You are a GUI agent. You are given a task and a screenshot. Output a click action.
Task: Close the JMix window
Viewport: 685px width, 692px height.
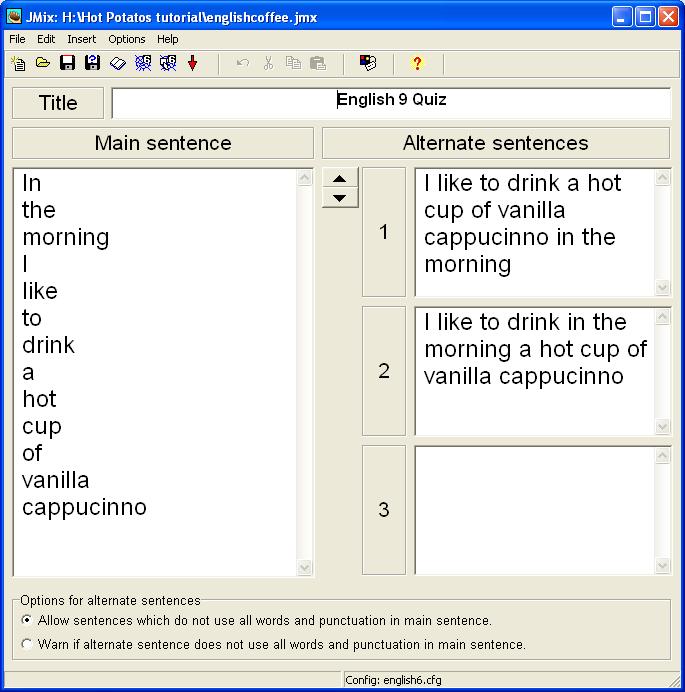pyautogui.click(x=669, y=17)
